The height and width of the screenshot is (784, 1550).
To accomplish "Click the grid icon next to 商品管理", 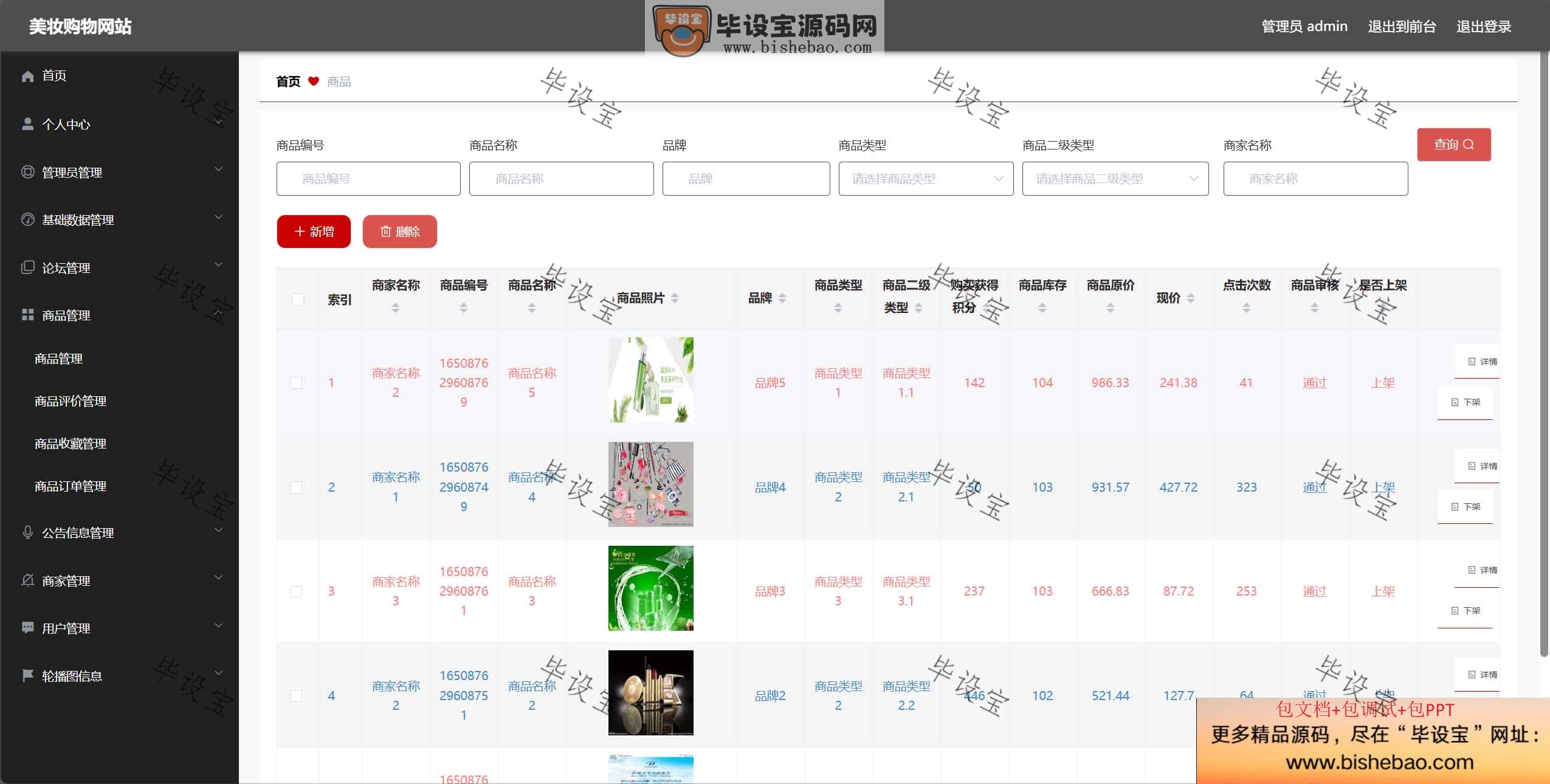I will pos(27,315).
